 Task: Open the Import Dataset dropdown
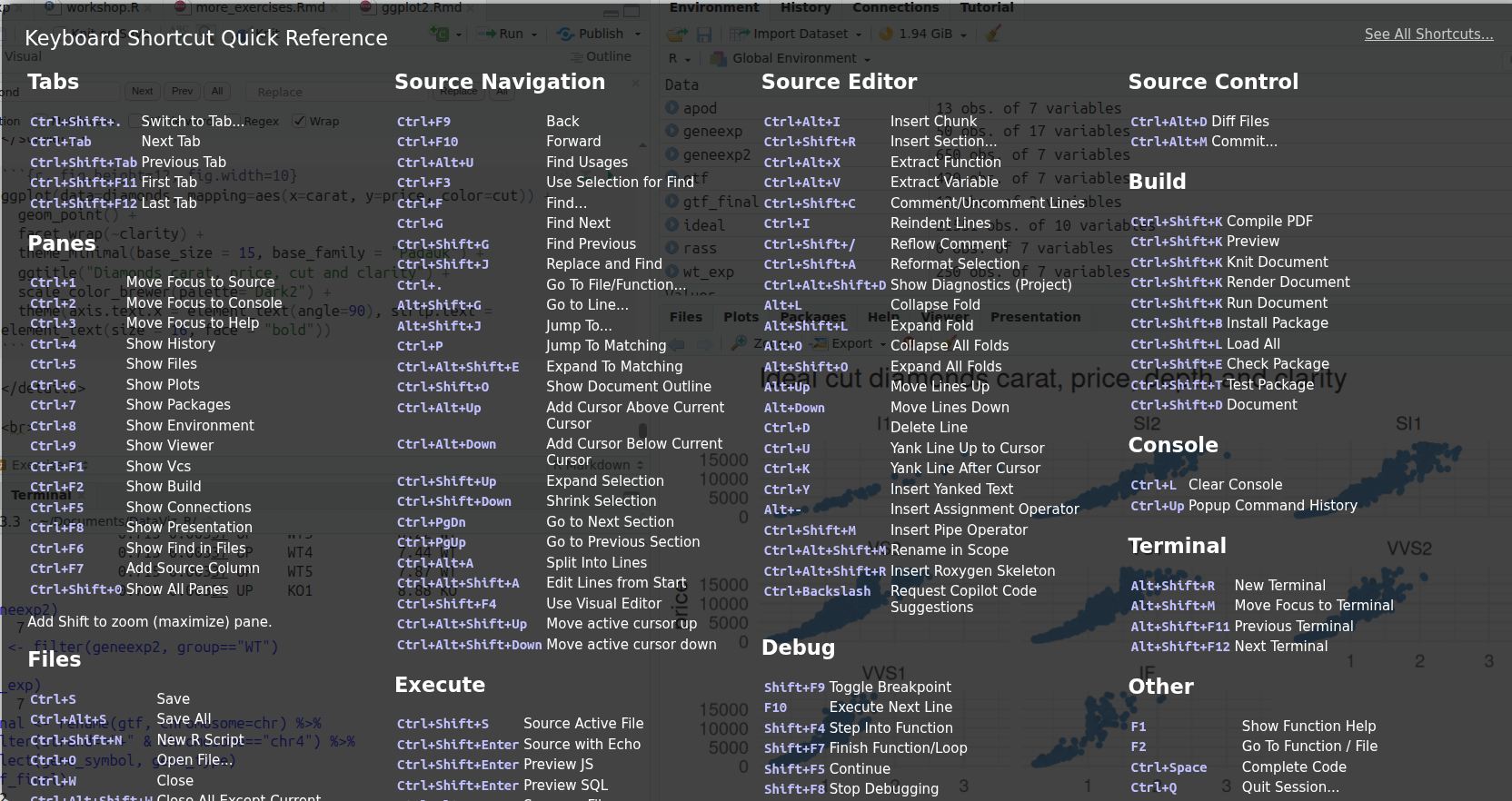[x=796, y=34]
